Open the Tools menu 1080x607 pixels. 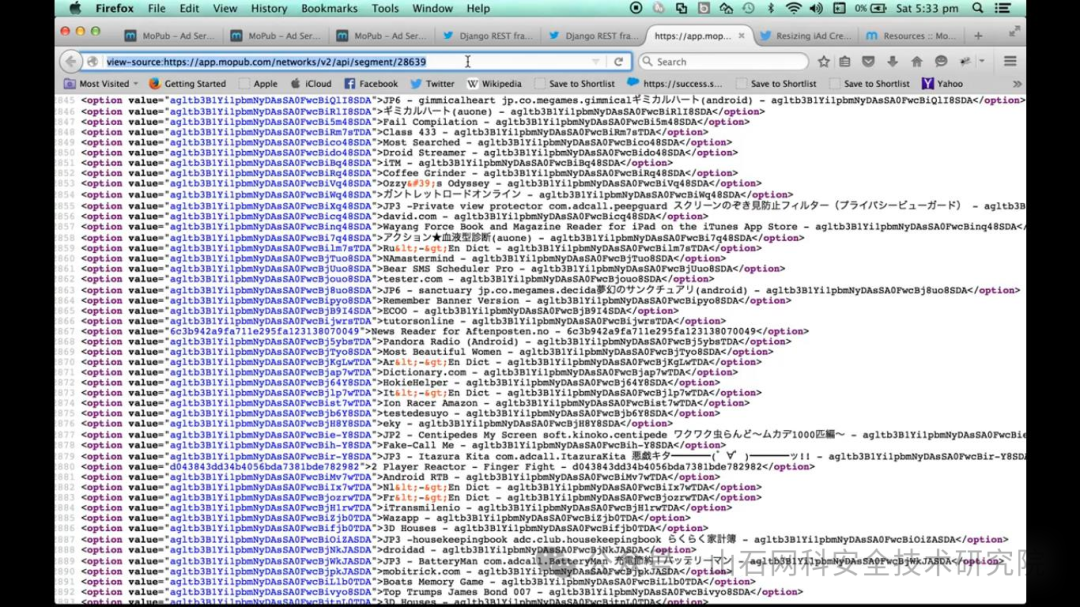384,8
